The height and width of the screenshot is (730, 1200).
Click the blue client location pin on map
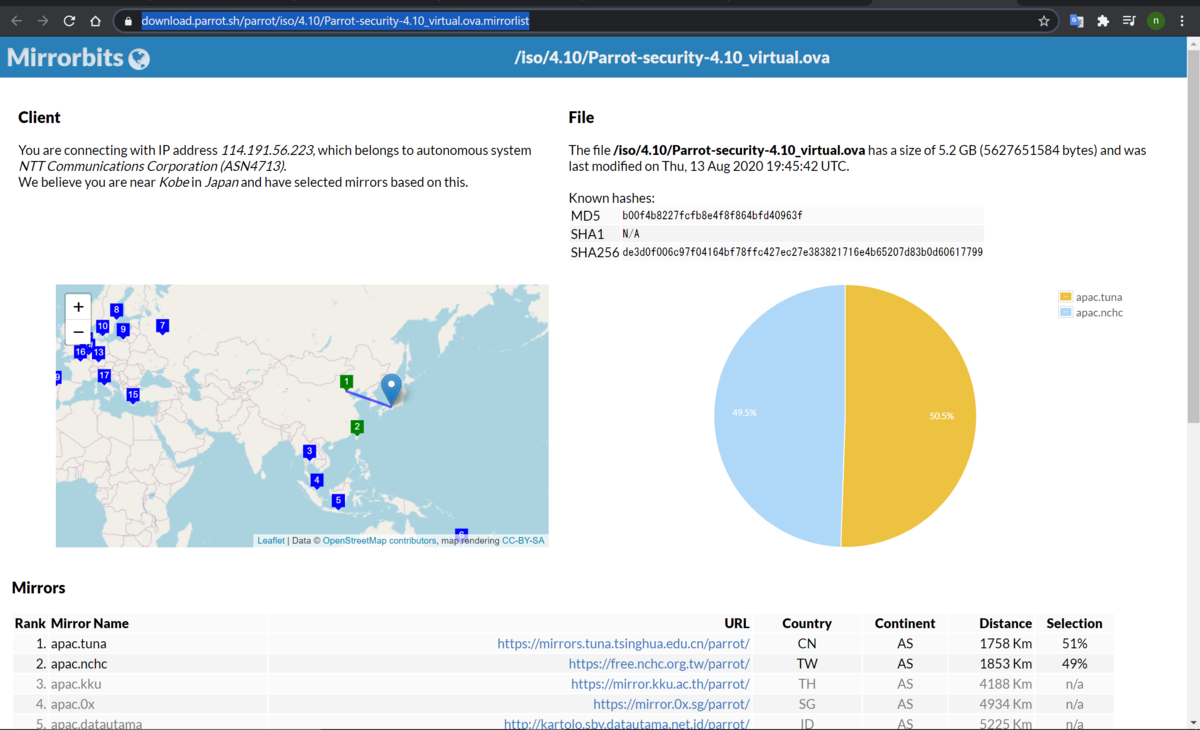pos(392,389)
